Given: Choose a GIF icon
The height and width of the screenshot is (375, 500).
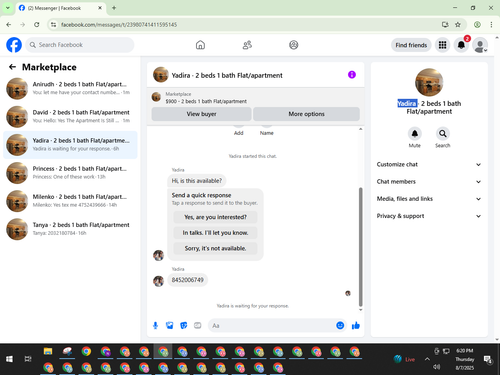Looking at the screenshot, I should (x=198, y=325).
